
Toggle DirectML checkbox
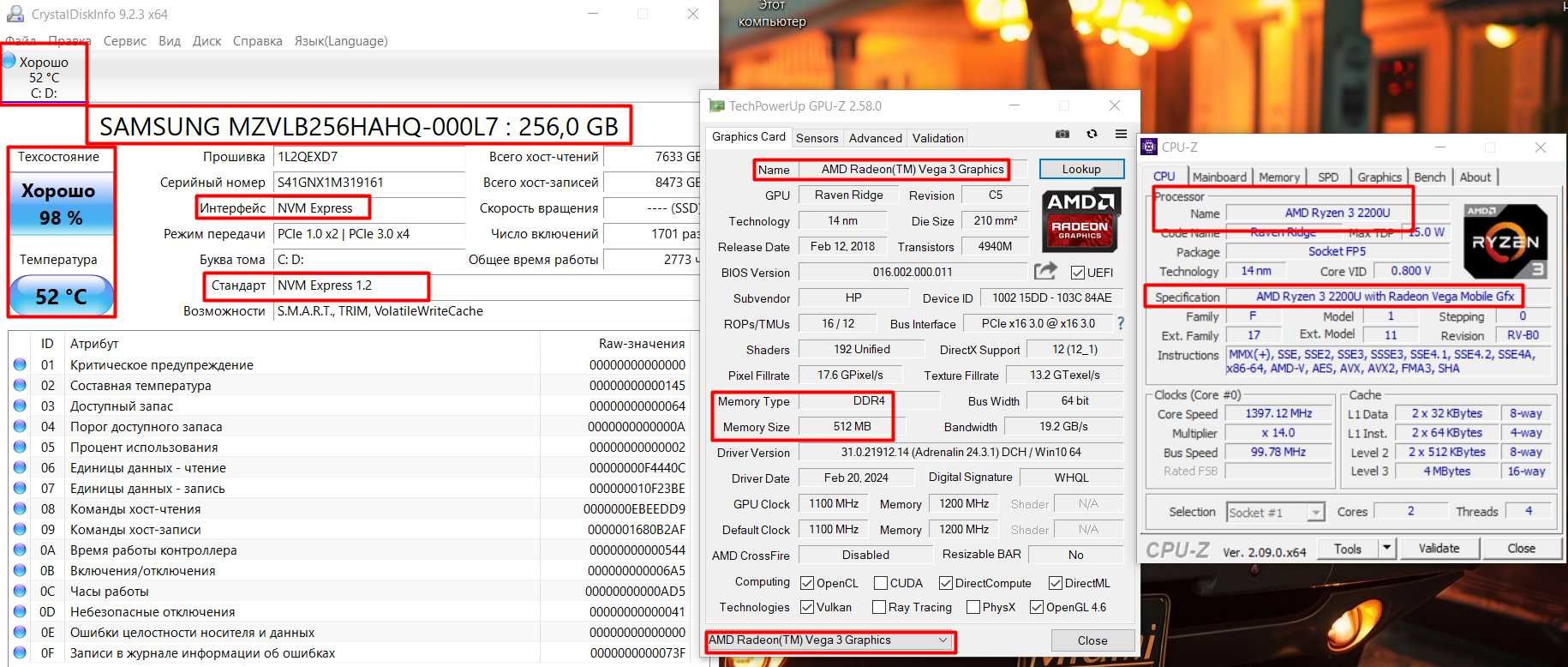pyautogui.click(x=1056, y=583)
